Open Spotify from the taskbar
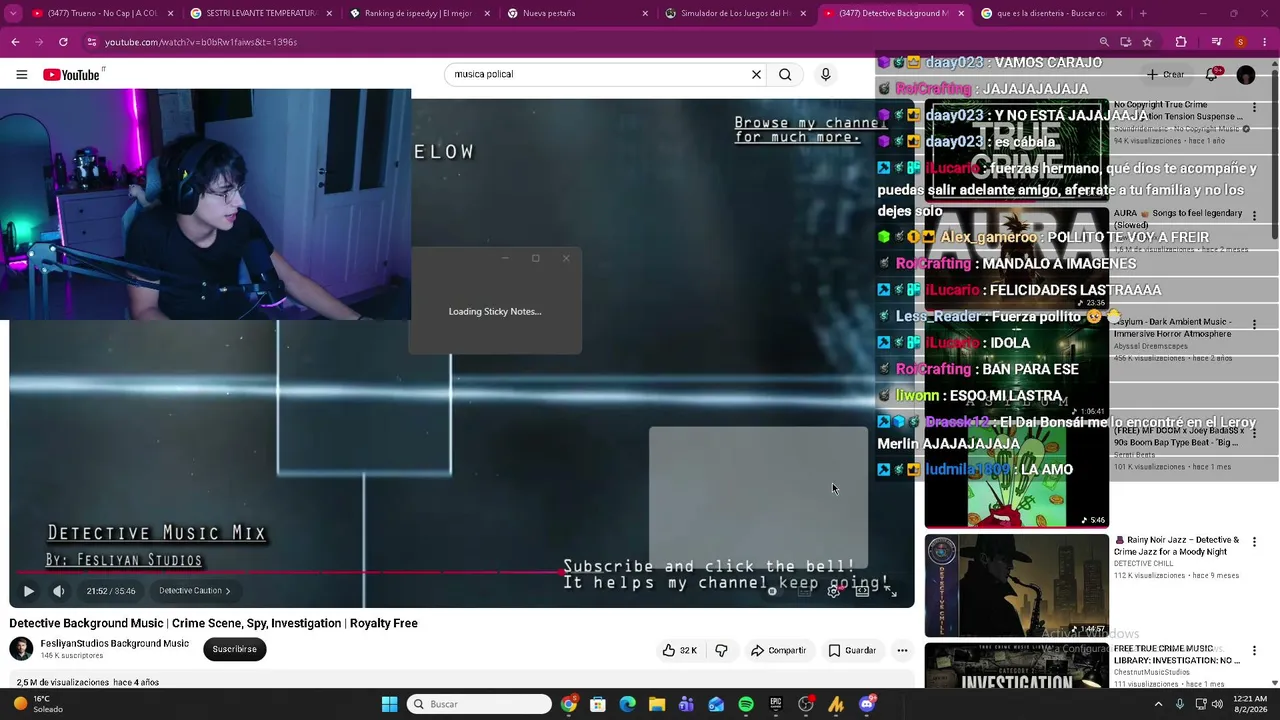The image size is (1280, 720). tap(746, 704)
